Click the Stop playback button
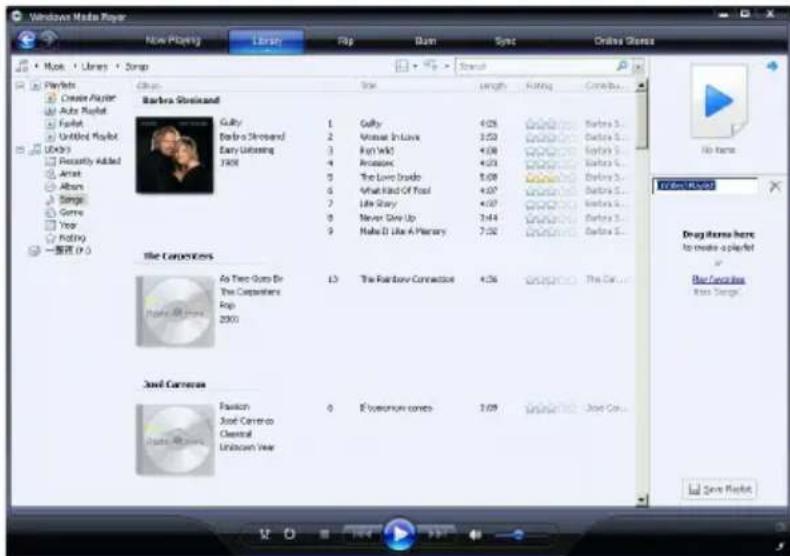The width and height of the screenshot is (790, 556). (324, 534)
